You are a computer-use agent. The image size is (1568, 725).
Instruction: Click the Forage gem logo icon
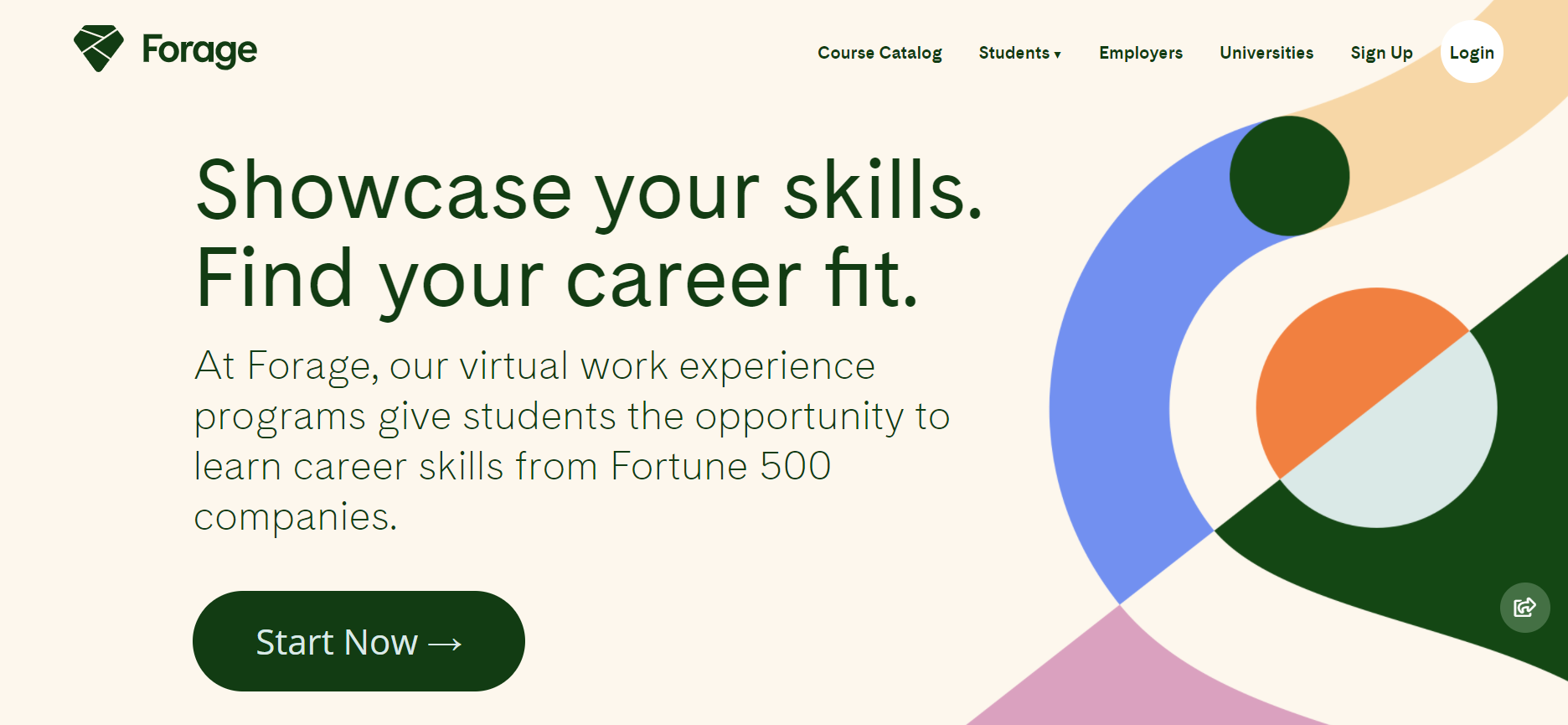(x=99, y=48)
